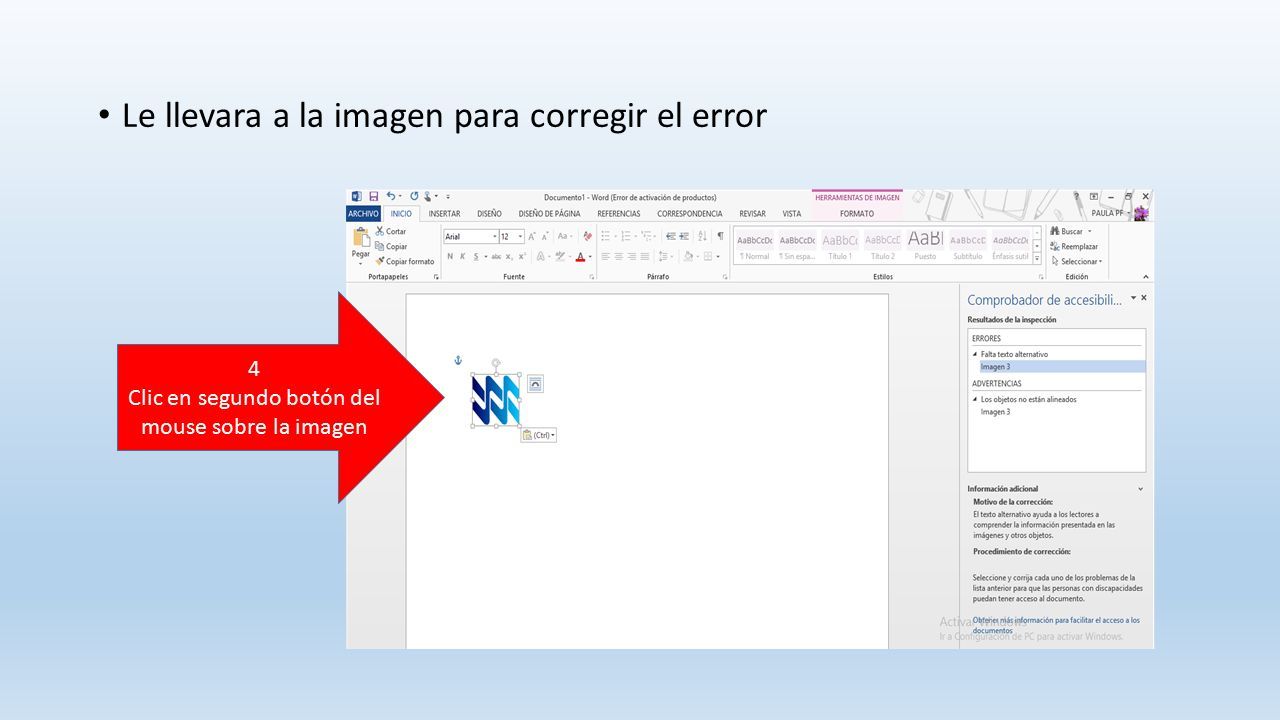Click the numbered list icon

tap(625, 237)
